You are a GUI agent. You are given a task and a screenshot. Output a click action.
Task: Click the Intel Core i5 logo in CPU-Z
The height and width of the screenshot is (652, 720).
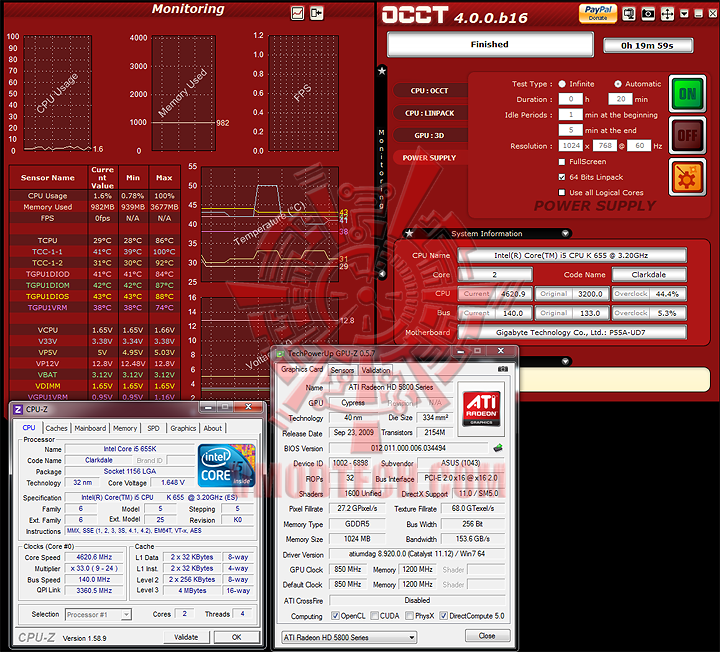click(226, 465)
